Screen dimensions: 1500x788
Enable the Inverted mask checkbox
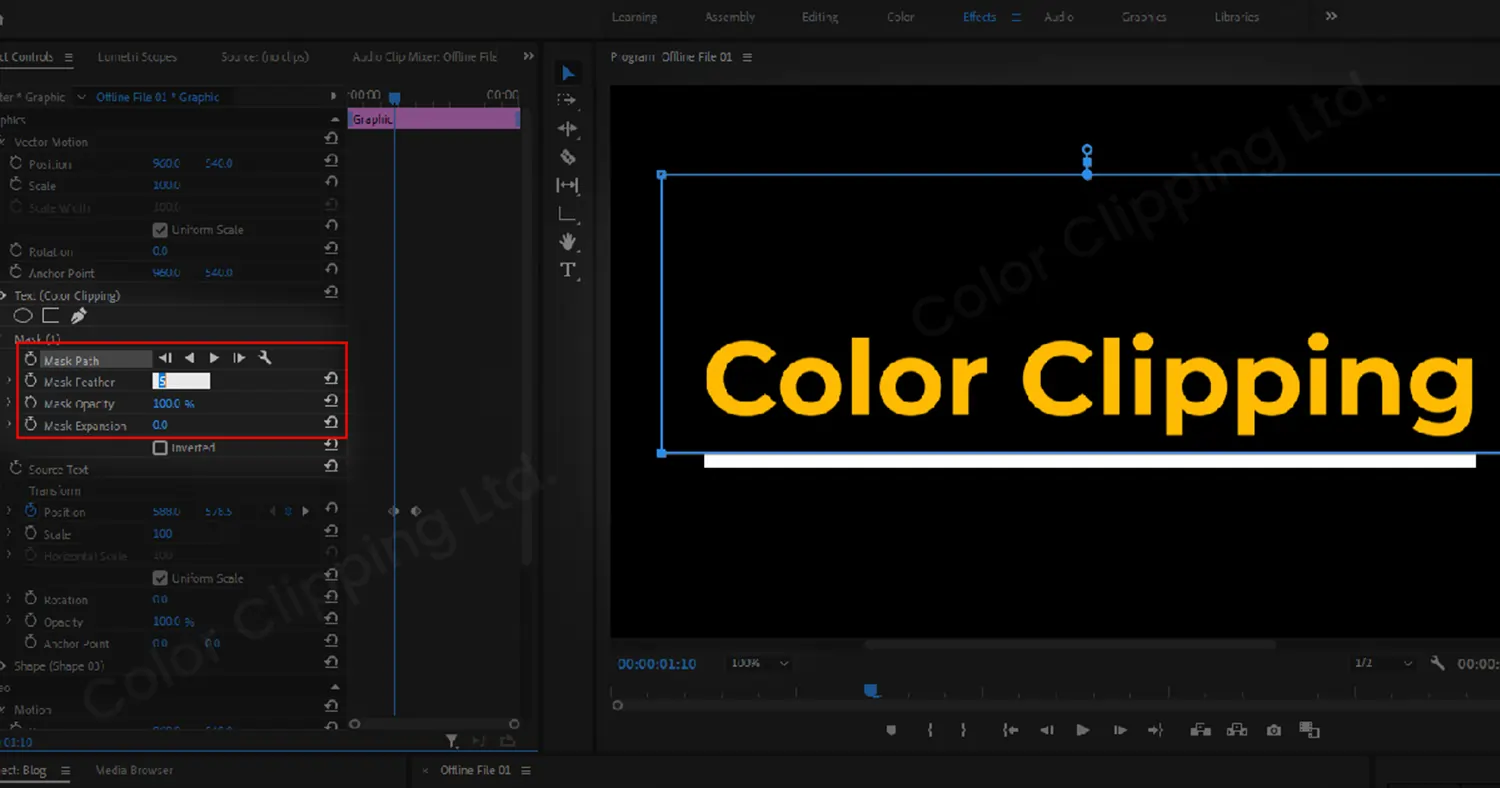[x=160, y=447]
